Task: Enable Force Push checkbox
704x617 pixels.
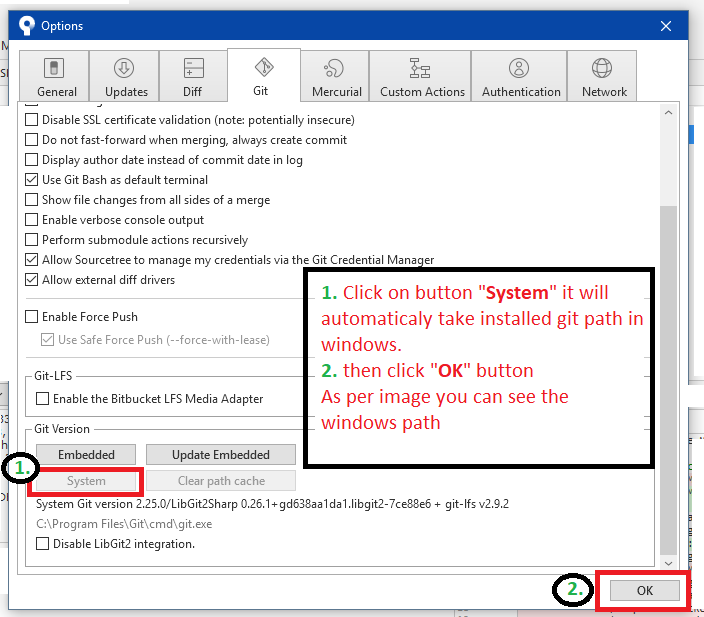Action: [x=31, y=317]
